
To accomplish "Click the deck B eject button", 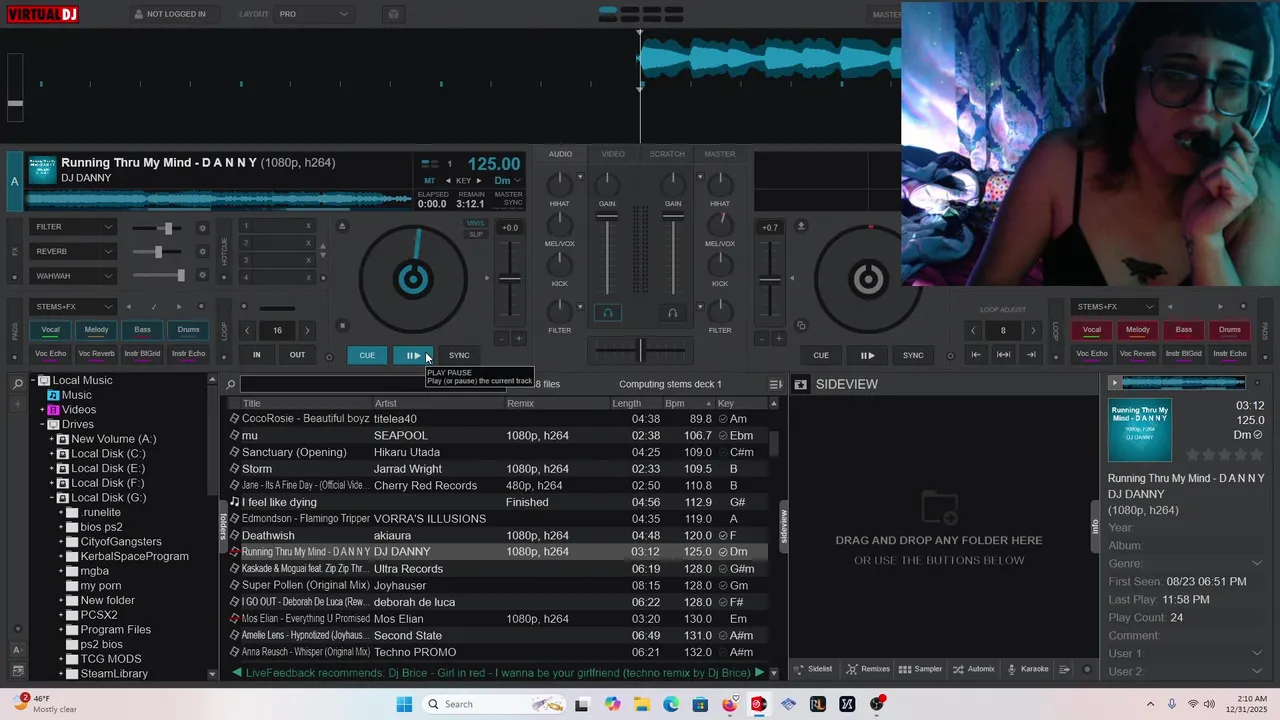I will (x=800, y=226).
